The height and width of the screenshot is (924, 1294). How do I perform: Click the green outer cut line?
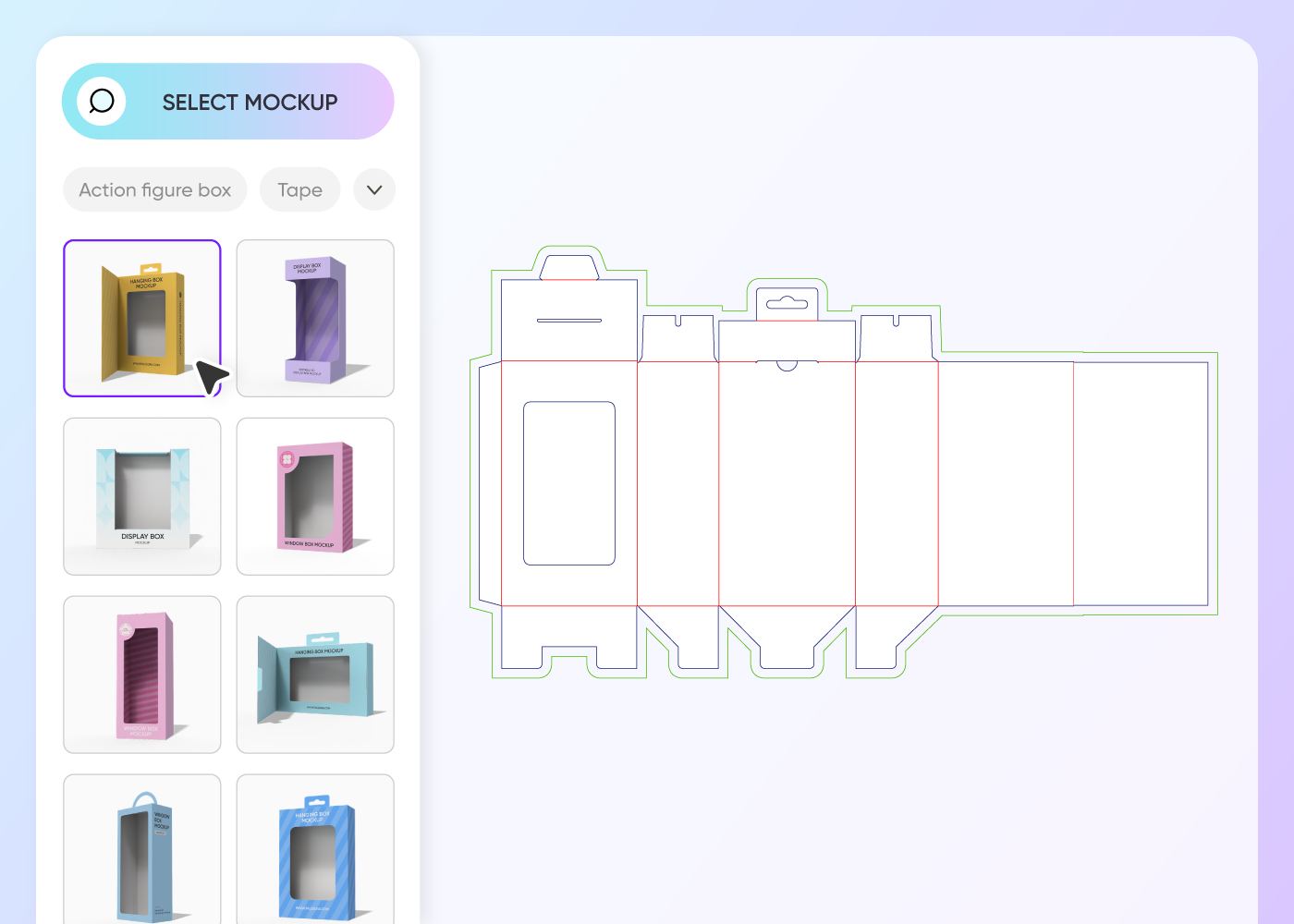pyautogui.click(x=1218, y=480)
